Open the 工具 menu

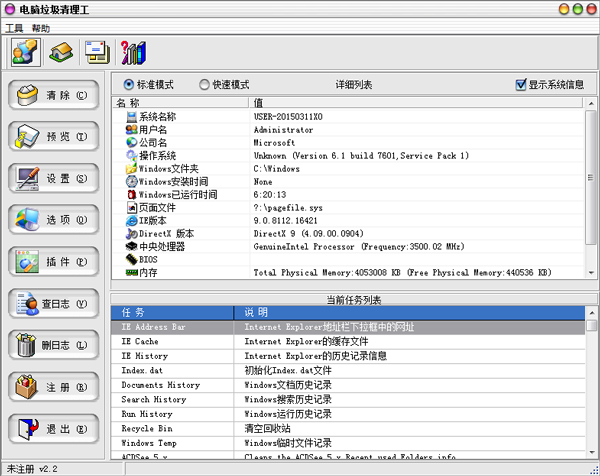[x=14, y=28]
